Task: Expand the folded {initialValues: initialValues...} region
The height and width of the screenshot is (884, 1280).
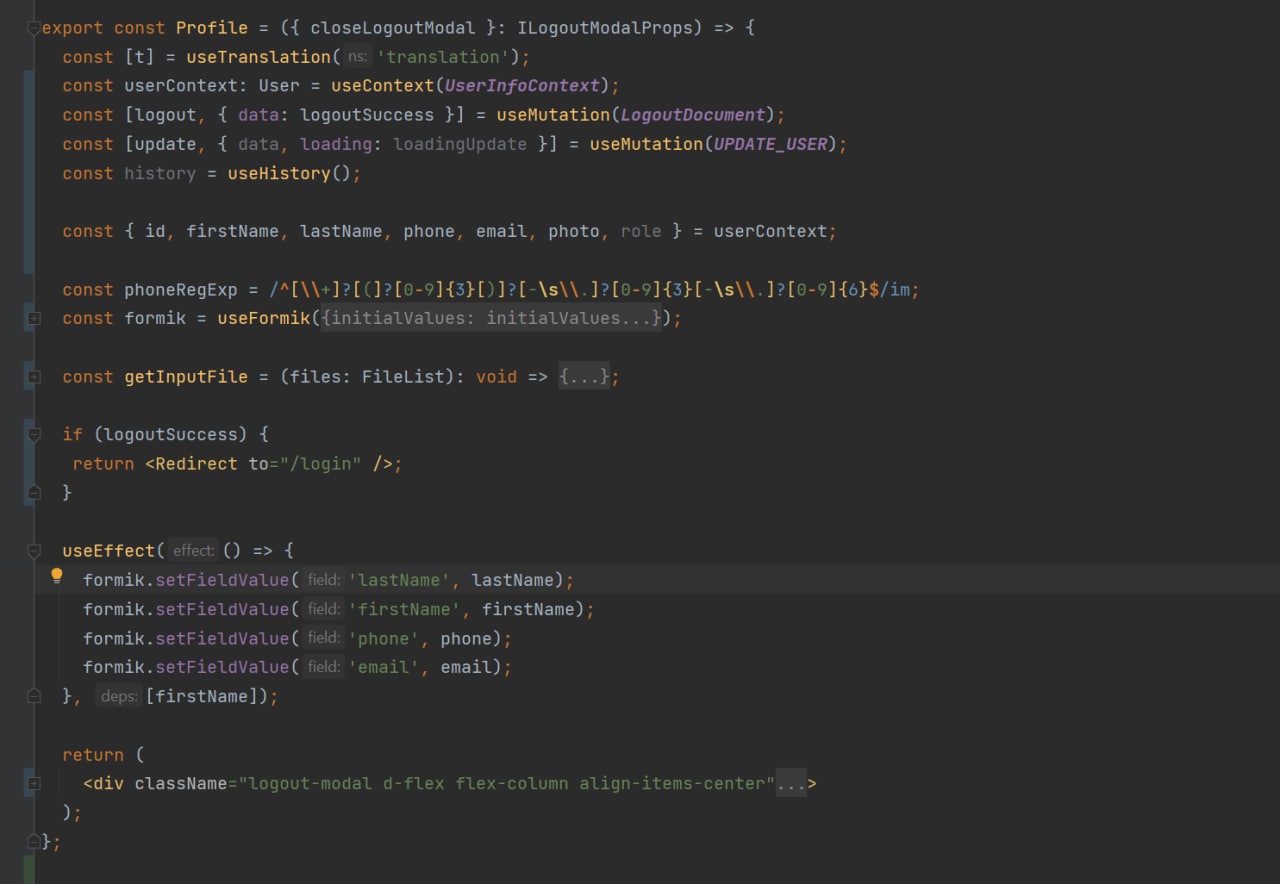Action: click(x=491, y=318)
